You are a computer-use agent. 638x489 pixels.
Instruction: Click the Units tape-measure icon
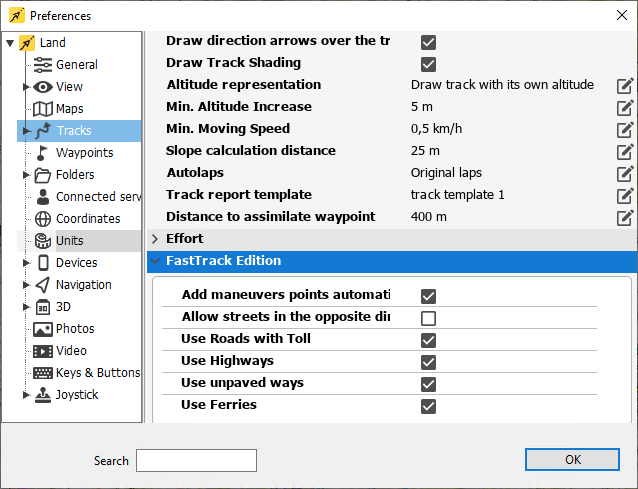pyautogui.click(x=43, y=241)
